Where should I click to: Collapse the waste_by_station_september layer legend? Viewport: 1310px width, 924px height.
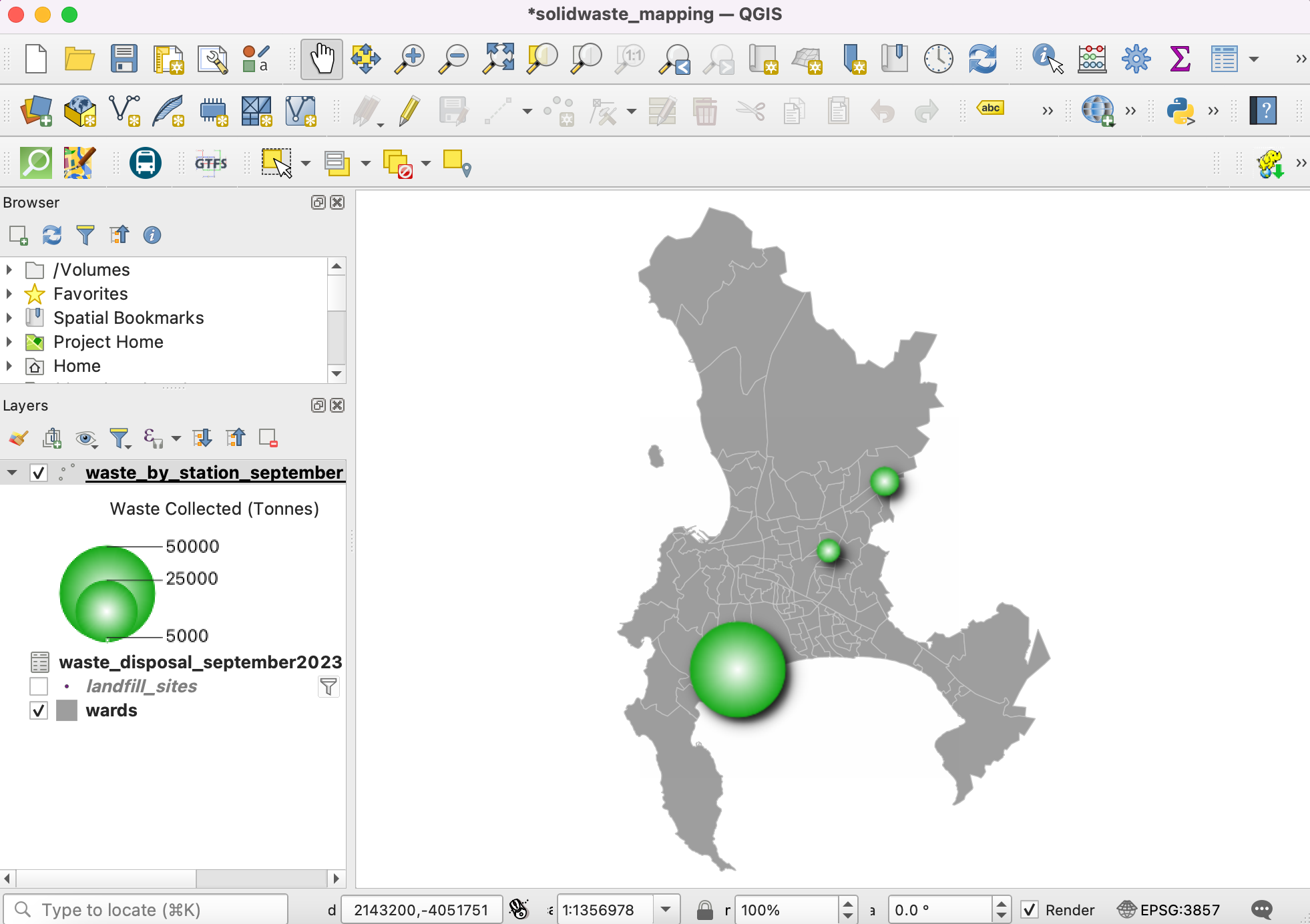click(12, 473)
